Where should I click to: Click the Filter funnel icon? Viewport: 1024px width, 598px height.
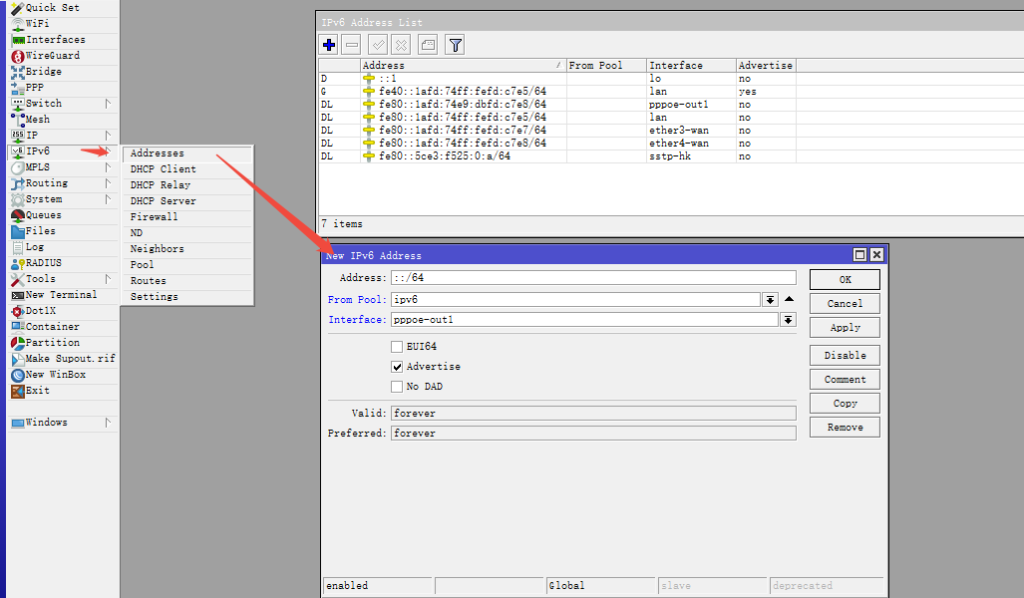[x=455, y=45]
